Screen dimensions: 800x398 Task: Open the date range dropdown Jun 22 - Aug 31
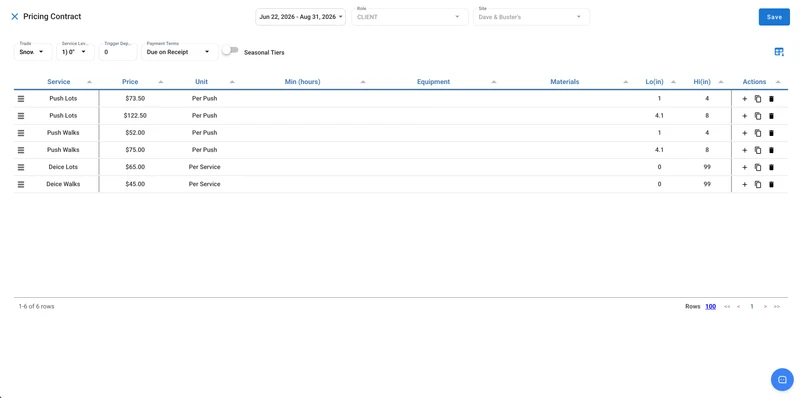coord(301,17)
